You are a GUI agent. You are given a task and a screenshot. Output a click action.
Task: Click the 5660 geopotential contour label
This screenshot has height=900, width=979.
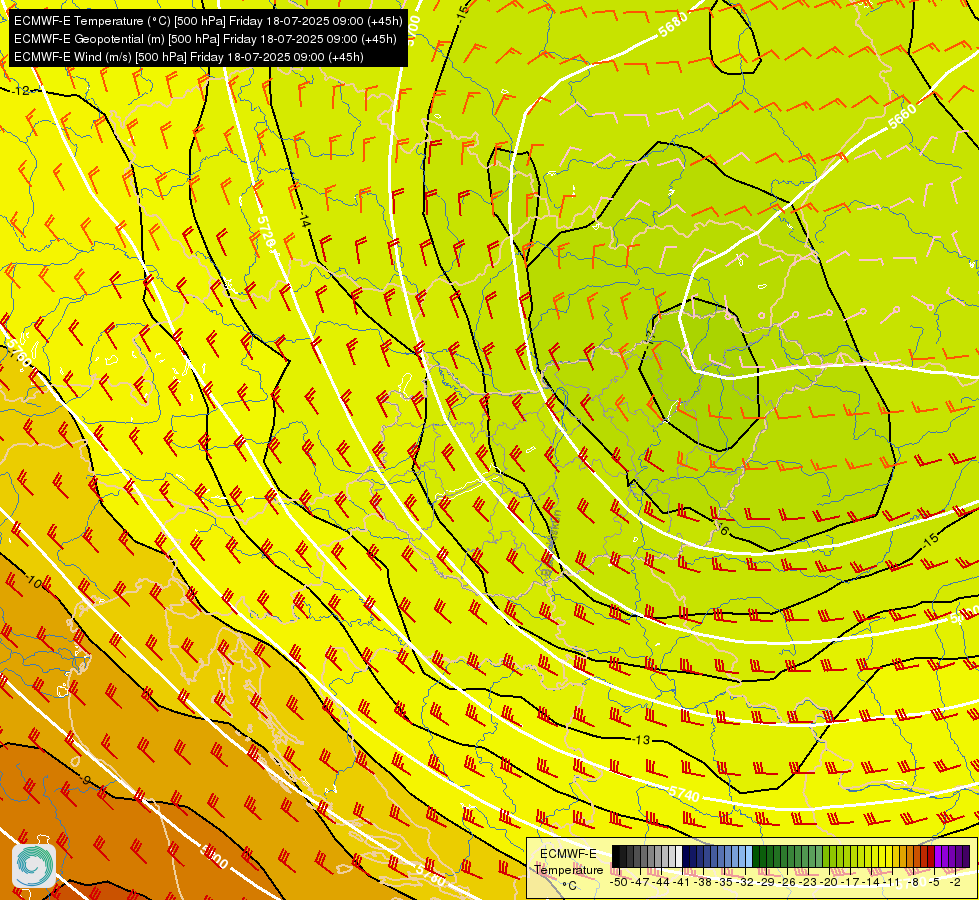[902, 116]
